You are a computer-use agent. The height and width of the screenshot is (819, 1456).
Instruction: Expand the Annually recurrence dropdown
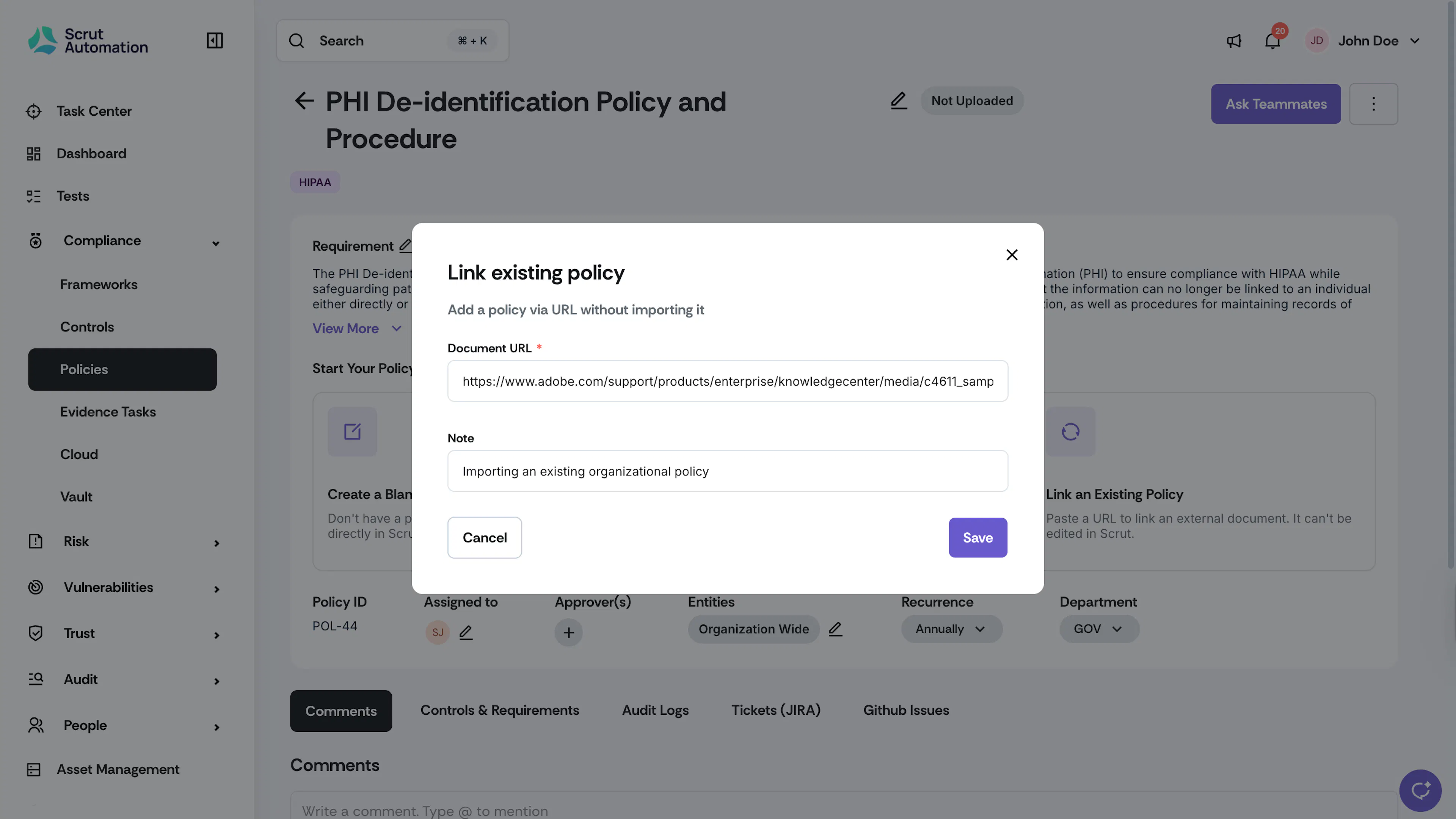coord(952,629)
